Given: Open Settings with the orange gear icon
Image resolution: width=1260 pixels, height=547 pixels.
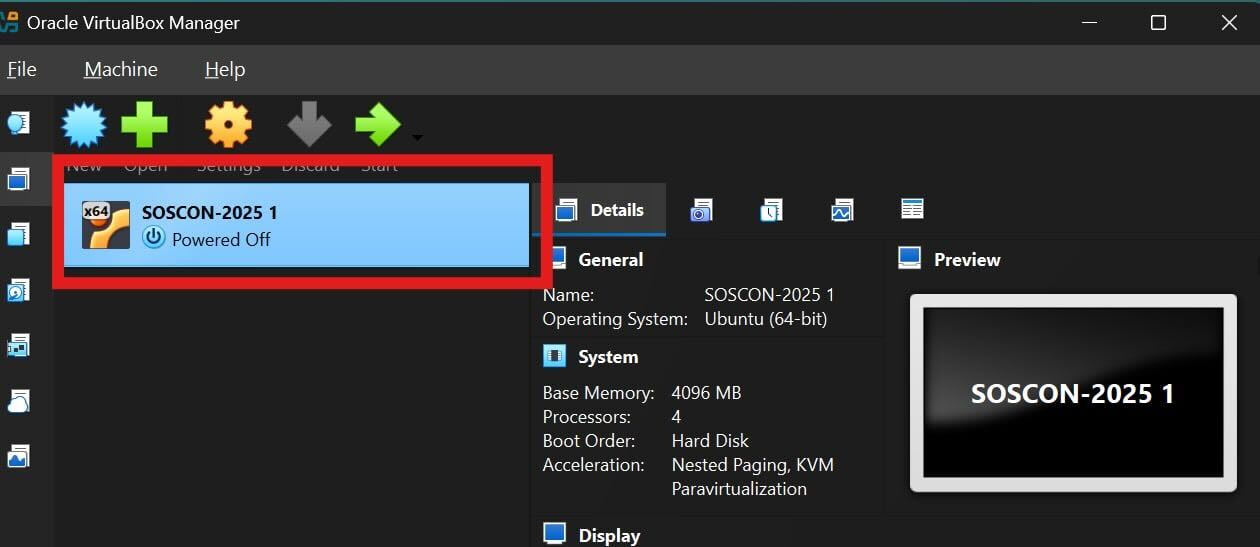Looking at the screenshot, I should 228,126.
